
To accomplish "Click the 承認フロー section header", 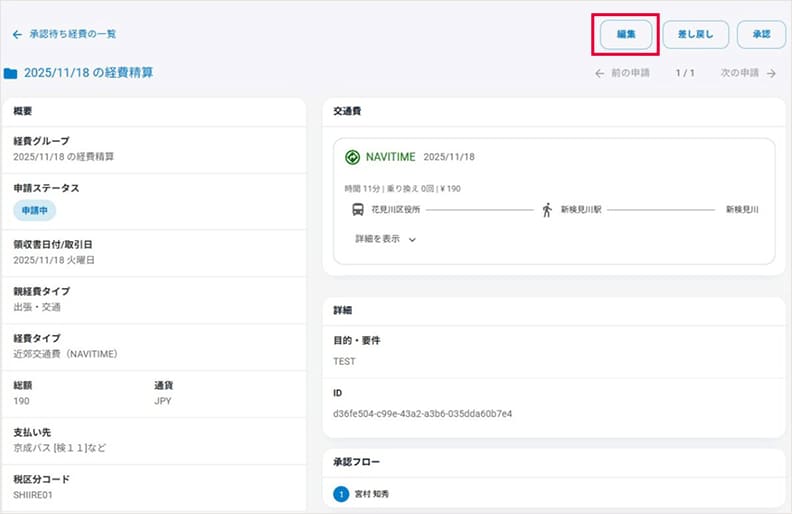I will coord(356,462).
